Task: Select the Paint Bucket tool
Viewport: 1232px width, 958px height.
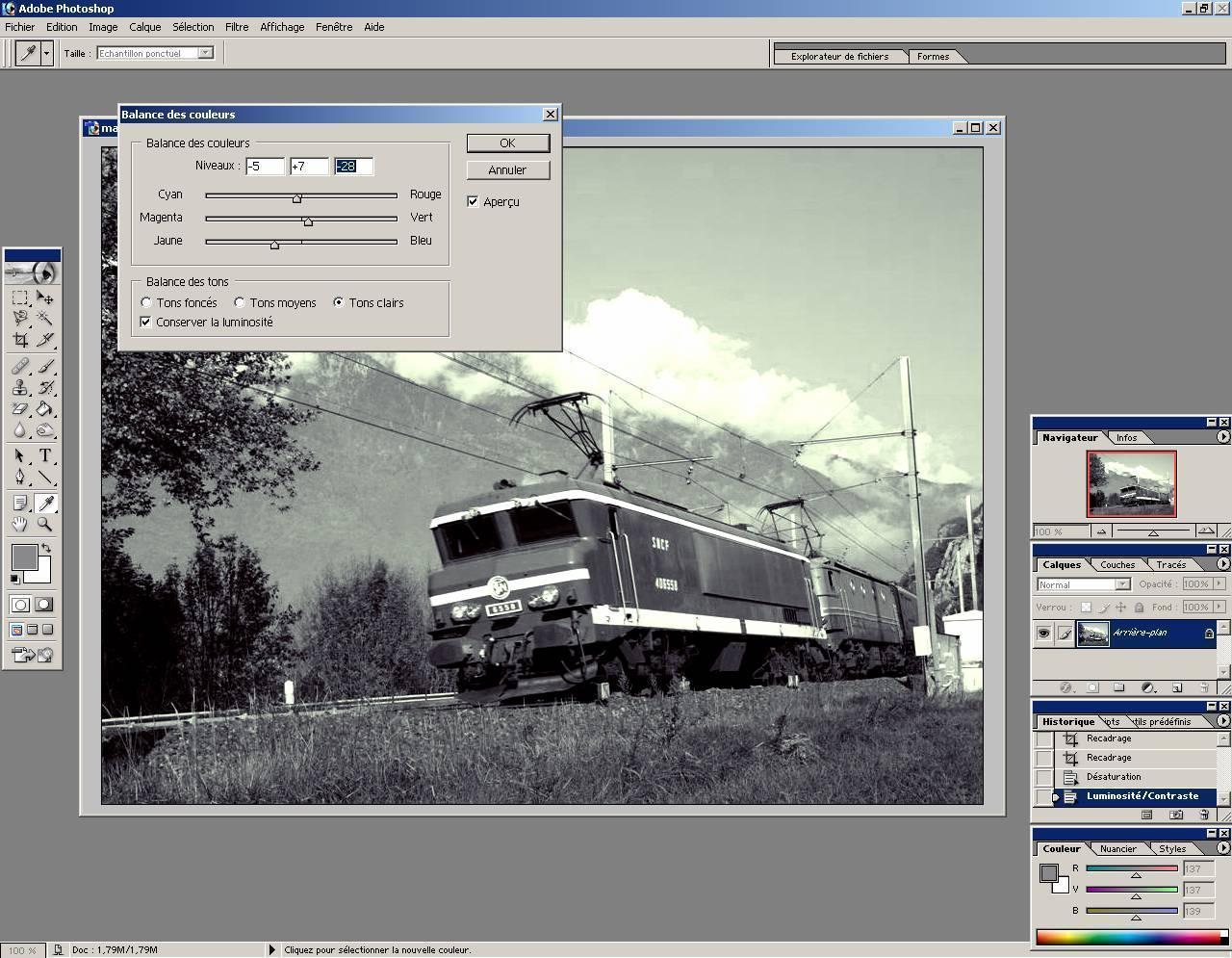Action: tap(44, 409)
